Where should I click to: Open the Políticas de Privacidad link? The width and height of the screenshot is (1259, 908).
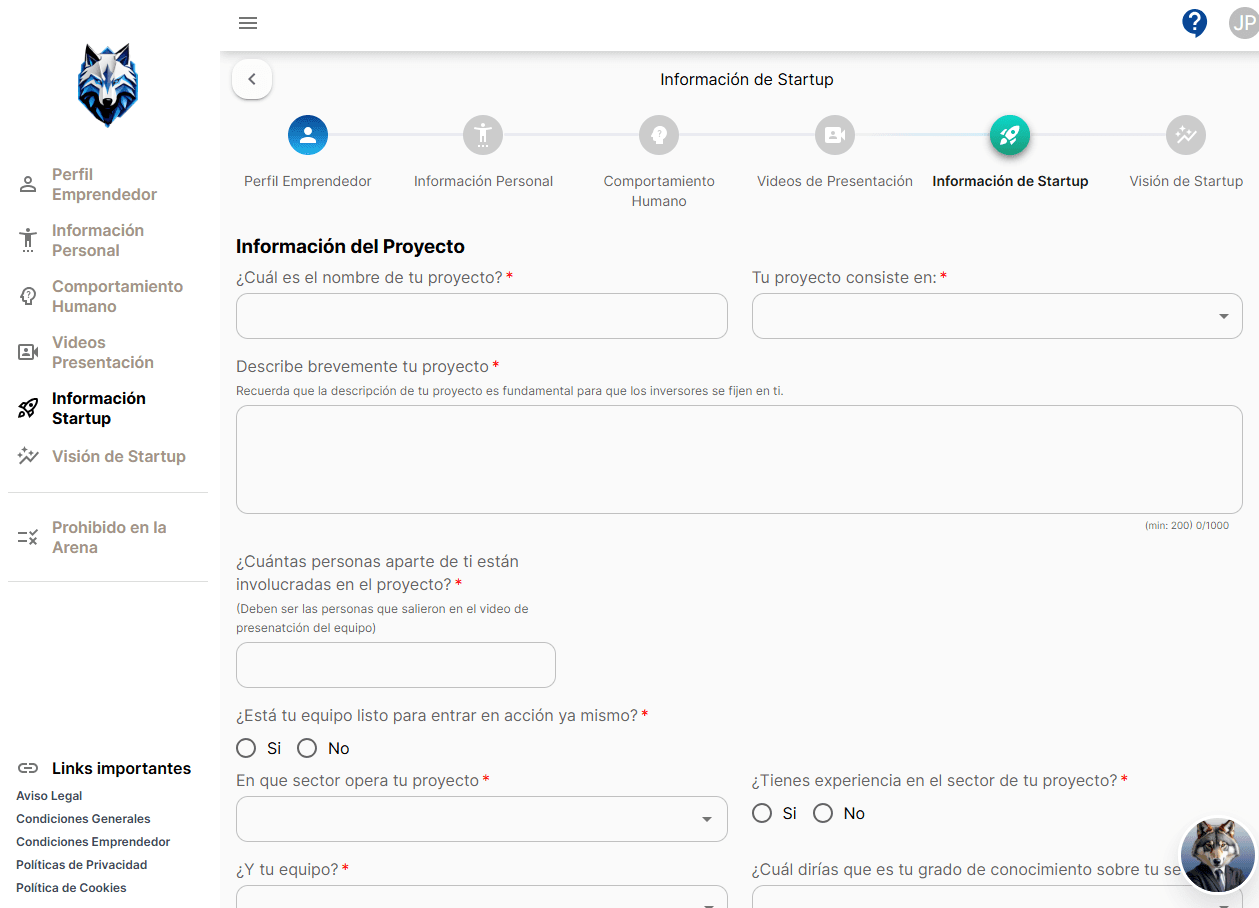pos(81,865)
